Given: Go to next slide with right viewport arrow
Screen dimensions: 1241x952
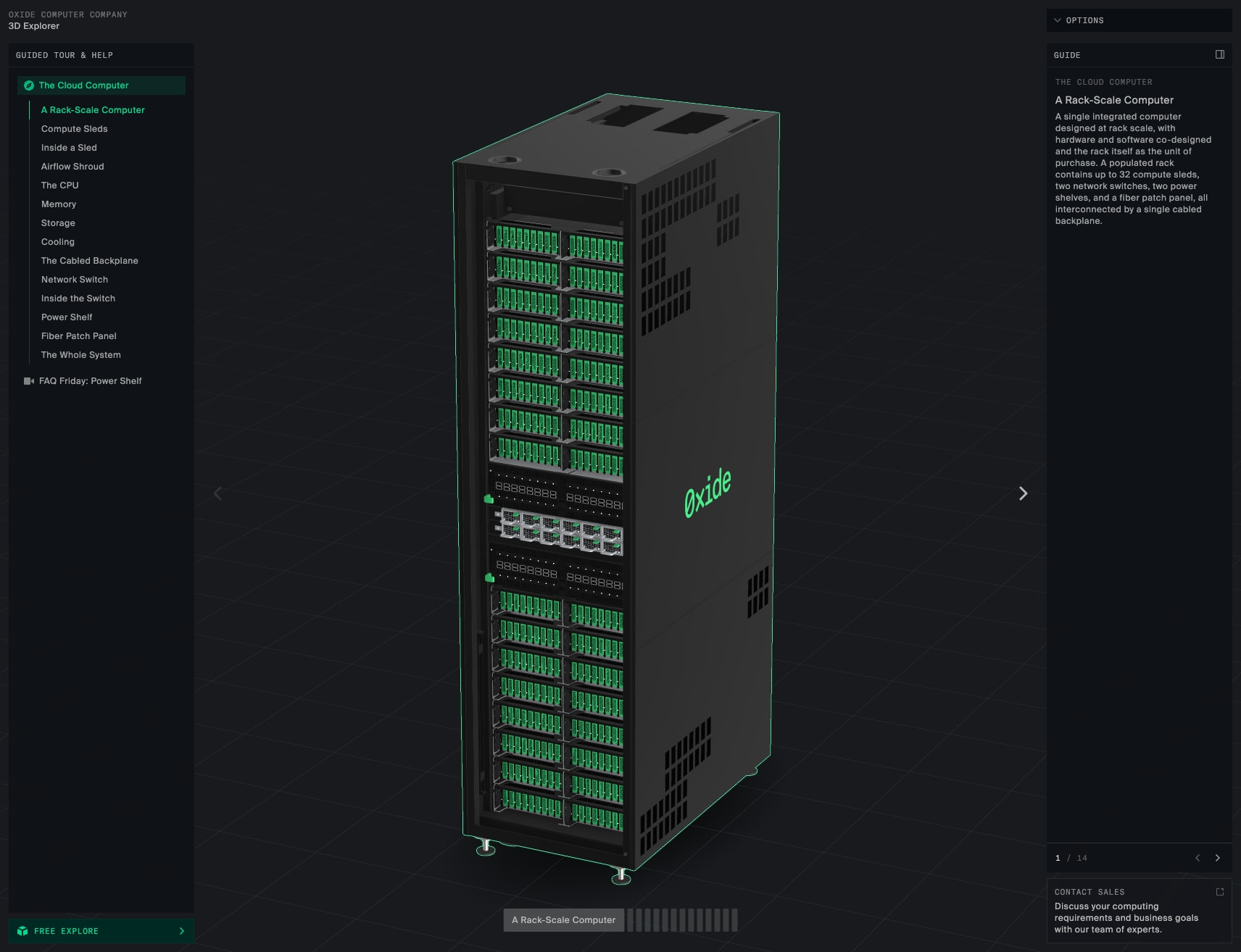Looking at the screenshot, I should [1023, 493].
